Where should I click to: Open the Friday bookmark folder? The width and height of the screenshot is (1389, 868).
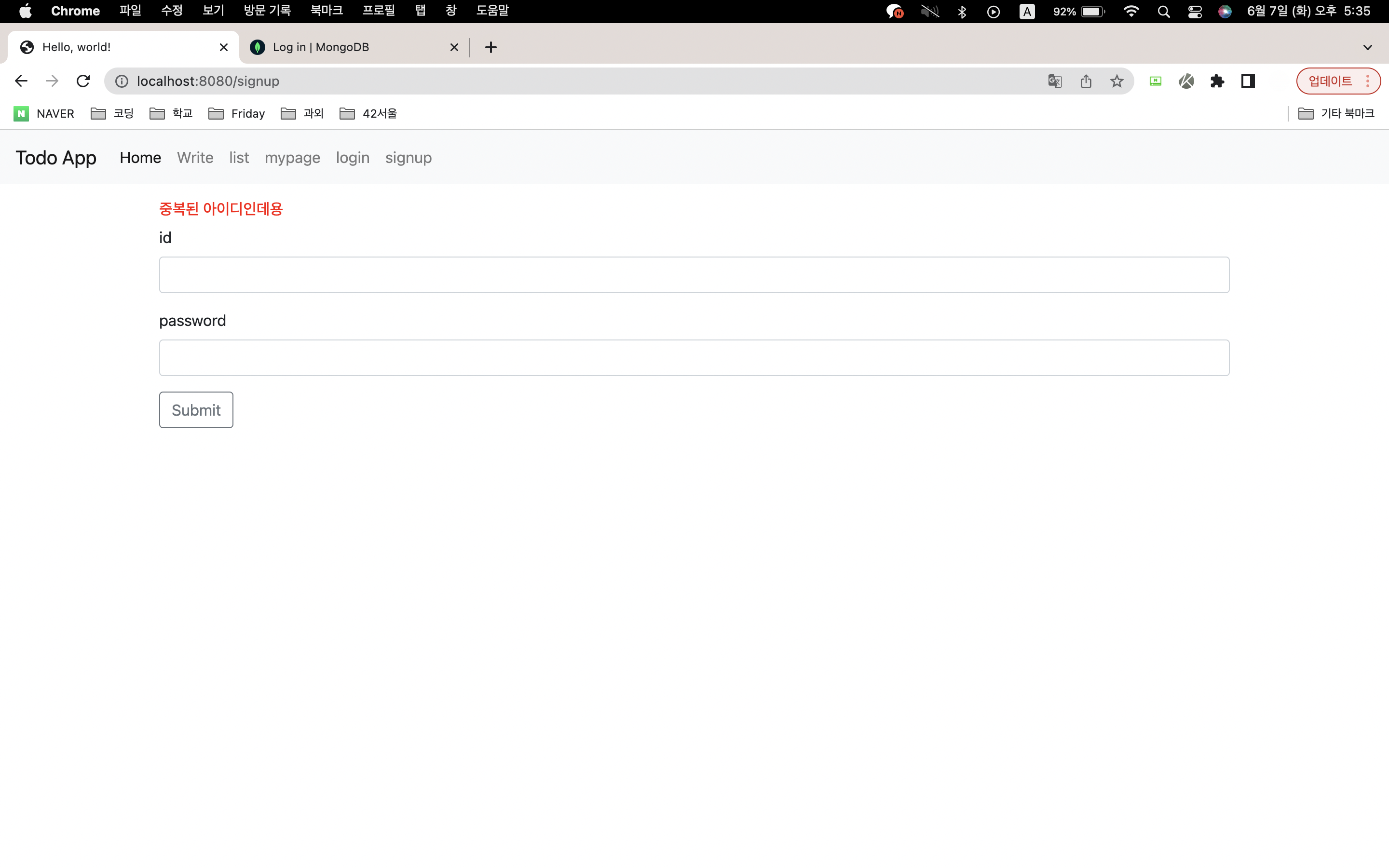236,114
